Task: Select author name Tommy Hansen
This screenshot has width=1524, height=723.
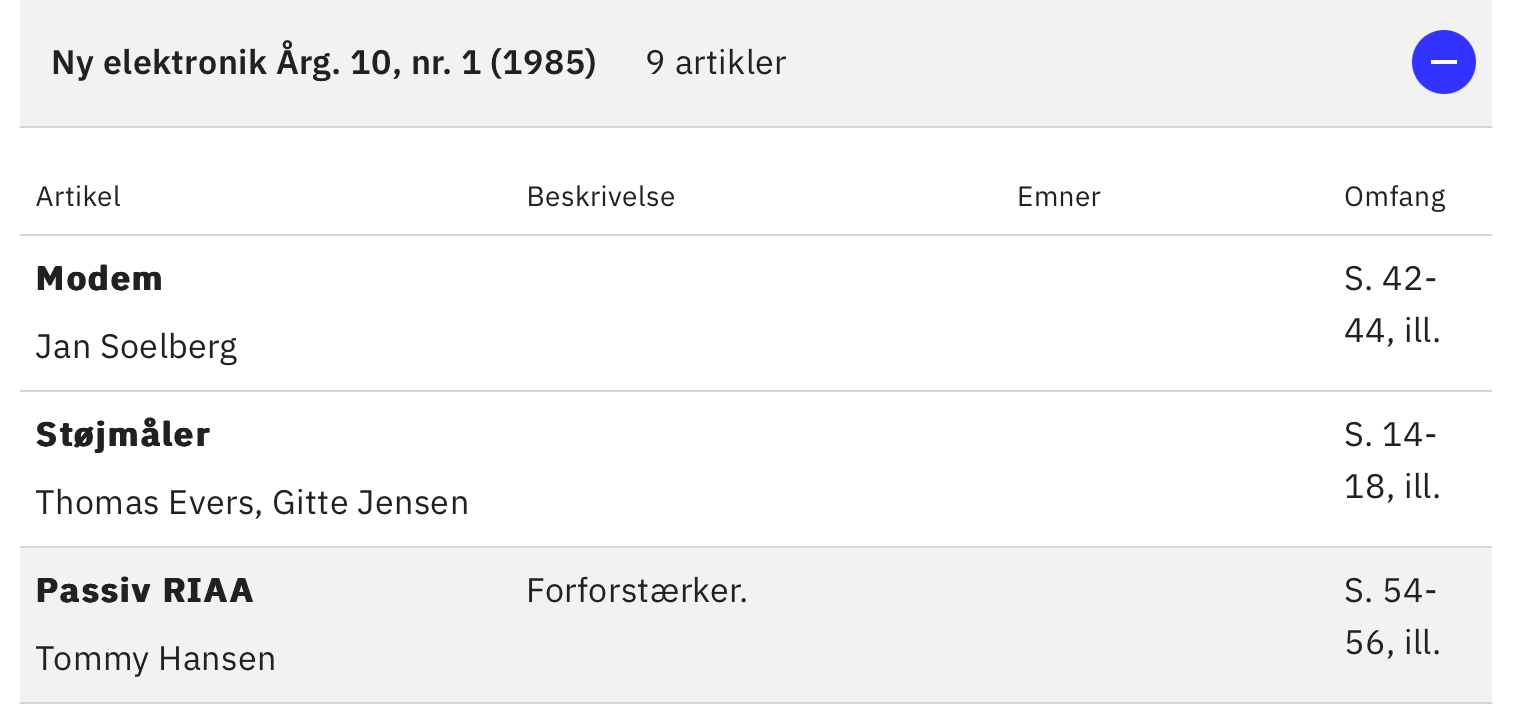Action: (156, 658)
